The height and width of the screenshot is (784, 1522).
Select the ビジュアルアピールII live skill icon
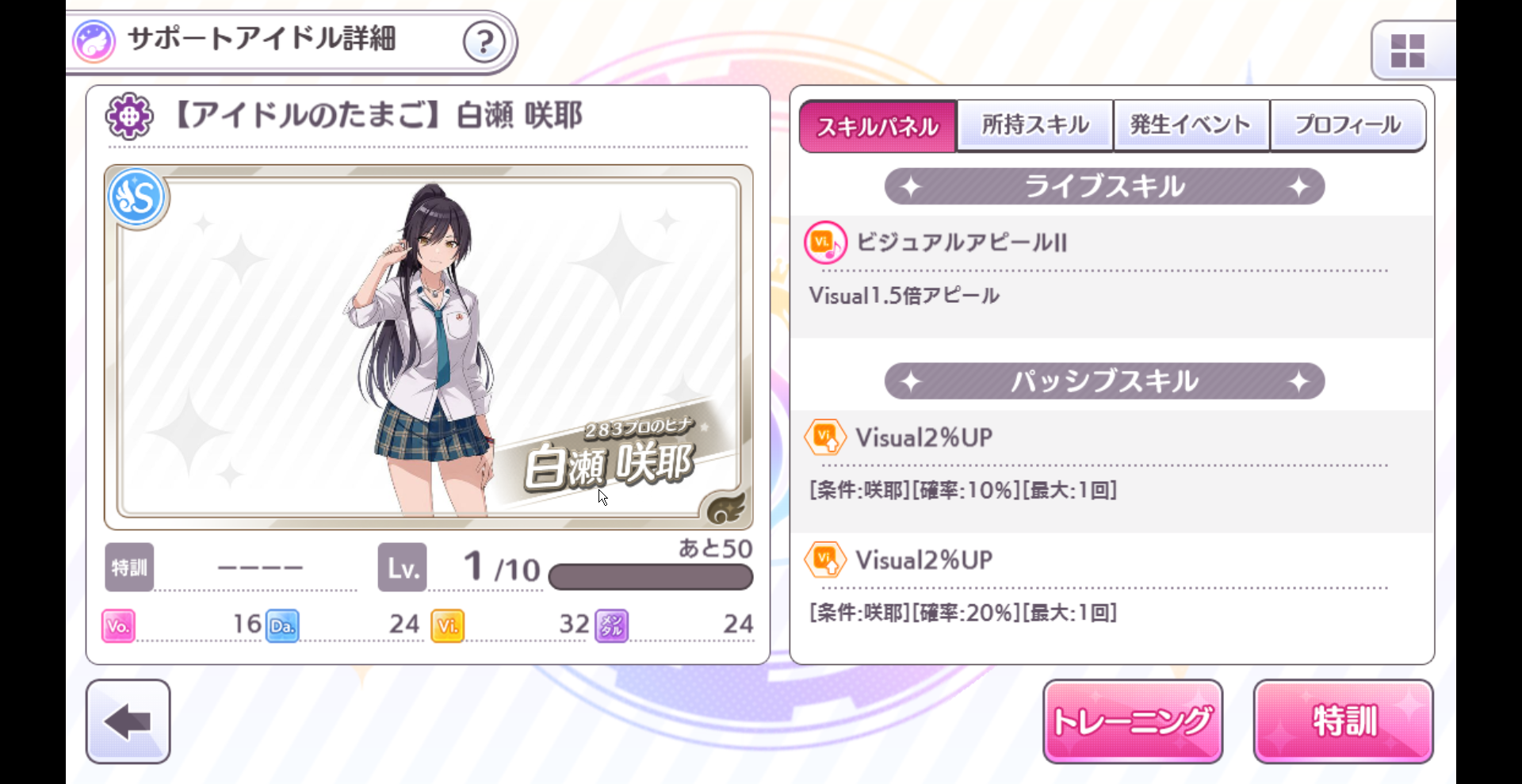[x=825, y=243]
